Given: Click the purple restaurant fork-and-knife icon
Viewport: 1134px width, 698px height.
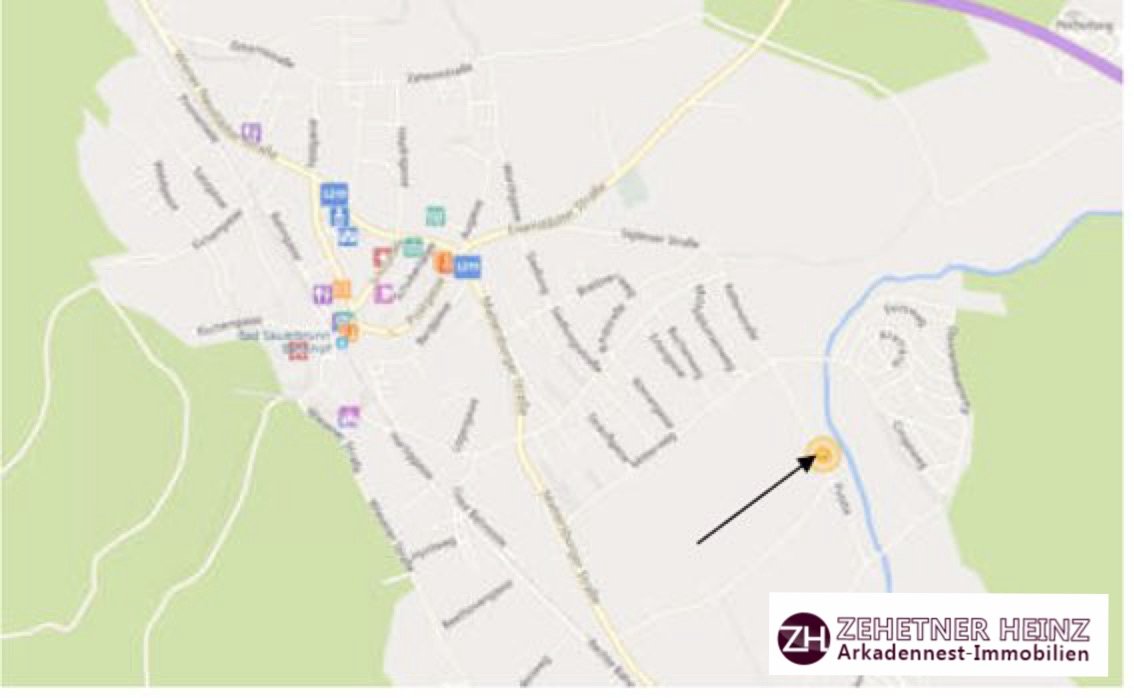Looking at the screenshot, I should coord(323,293).
